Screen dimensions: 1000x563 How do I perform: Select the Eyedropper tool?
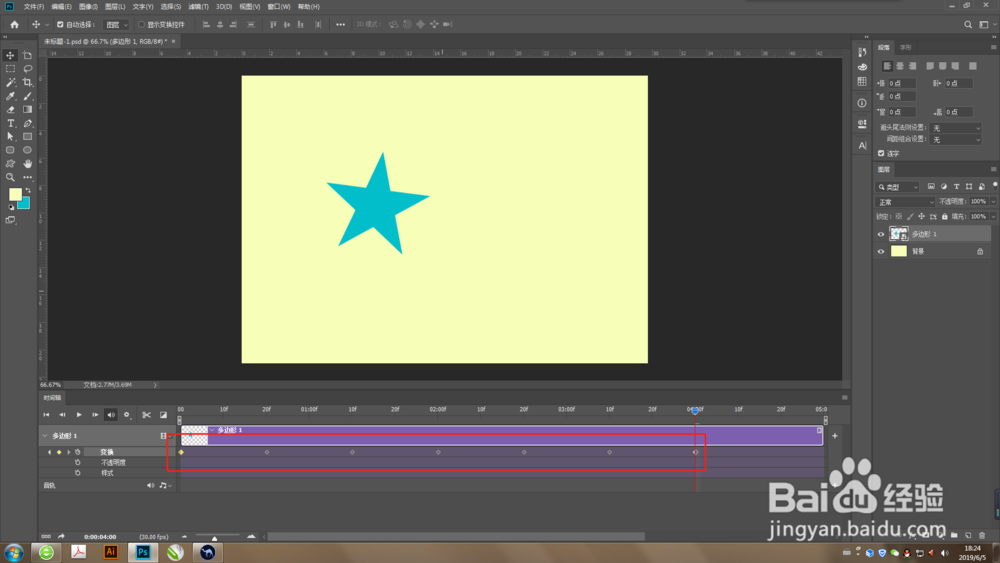tap(10, 96)
